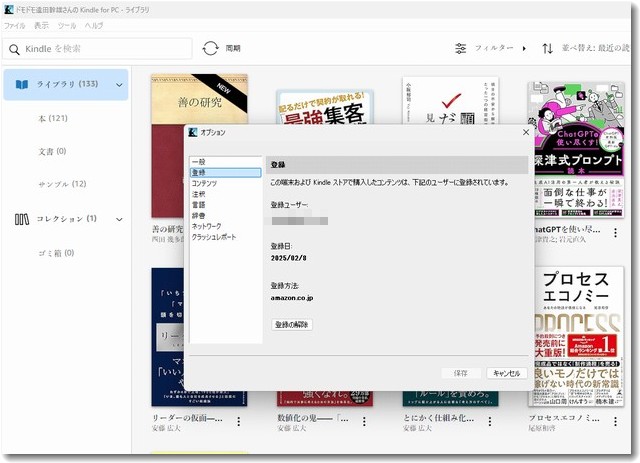The image size is (640, 463).
Task: Open more options for リーダーの仮面 book
Action: (238, 421)
